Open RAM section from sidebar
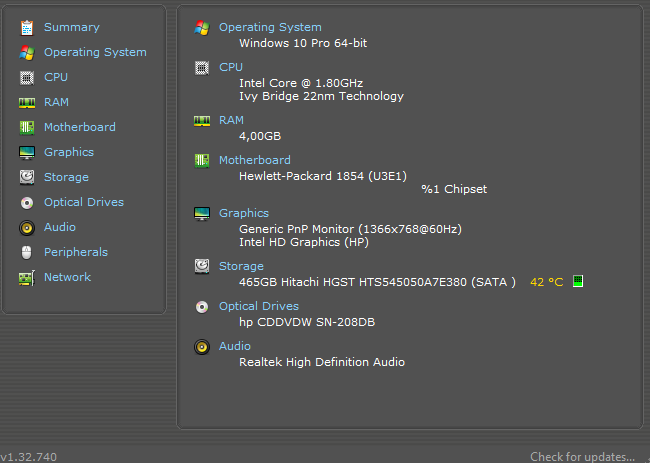Screen dimensions: 650x463 [x=56, y=102]
